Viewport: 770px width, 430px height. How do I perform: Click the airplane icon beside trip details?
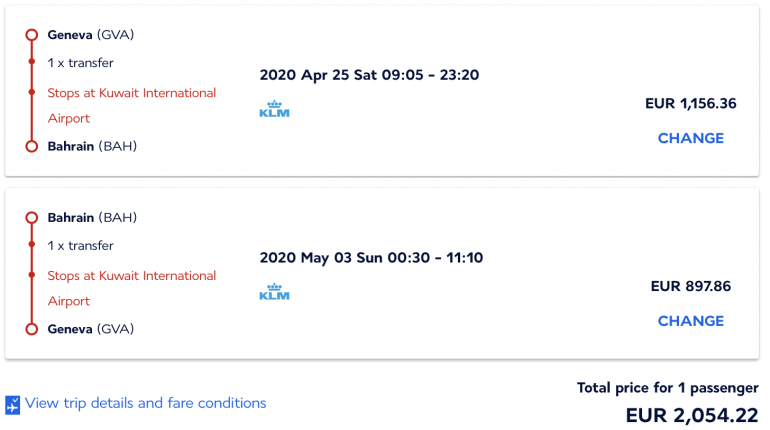[x=13, y=405]
